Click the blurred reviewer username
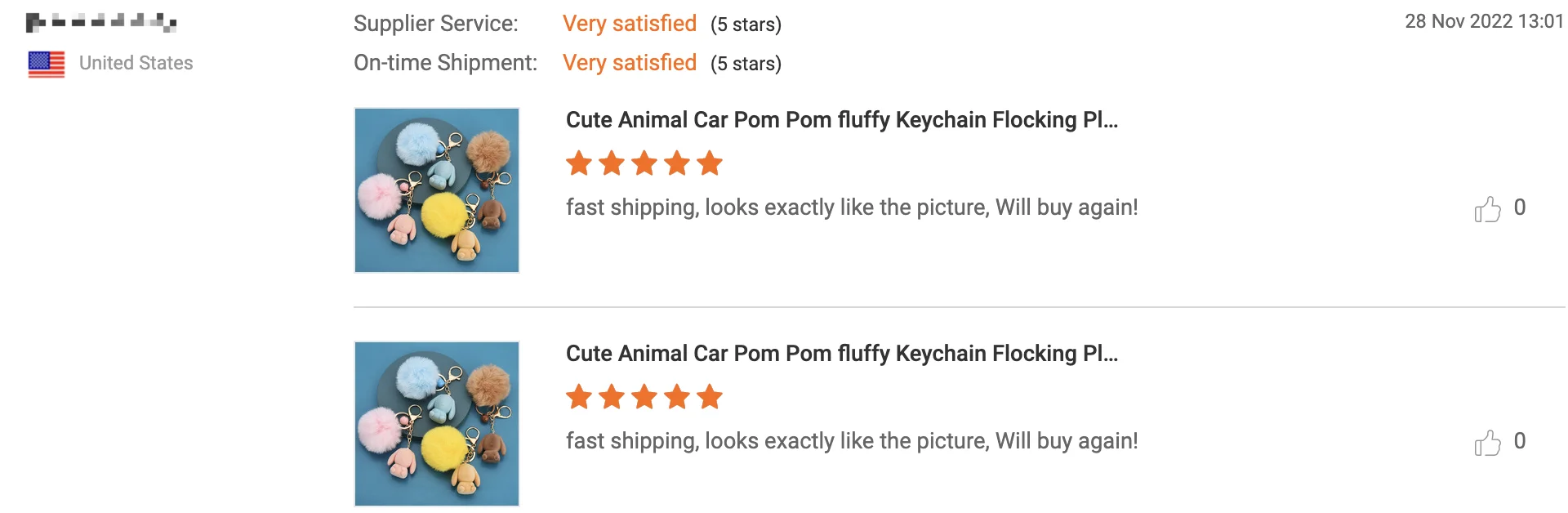The width and height of the screenshot is (1568, 513). 101,22
